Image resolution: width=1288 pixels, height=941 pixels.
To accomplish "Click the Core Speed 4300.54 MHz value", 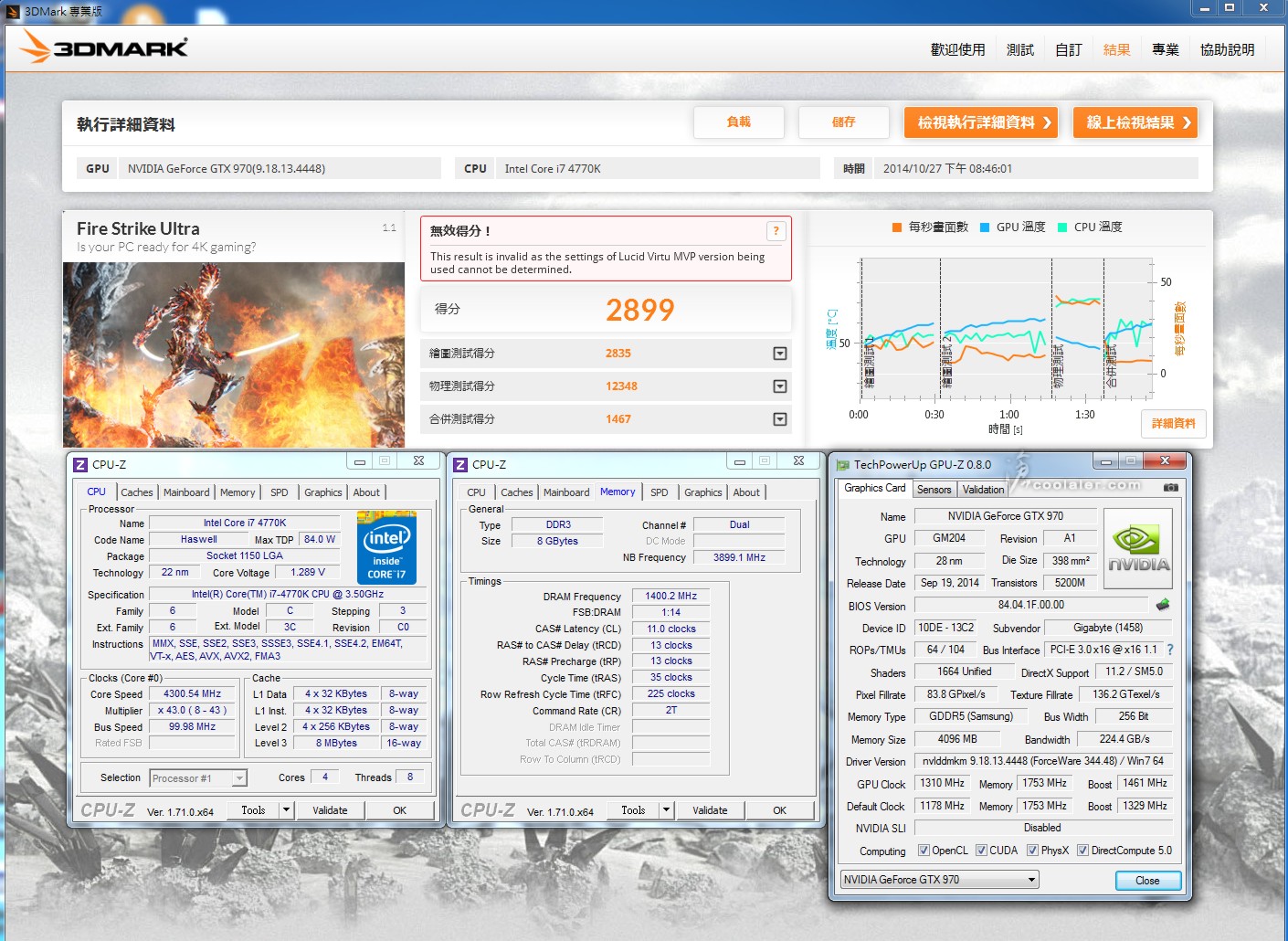I will (192, 694).
